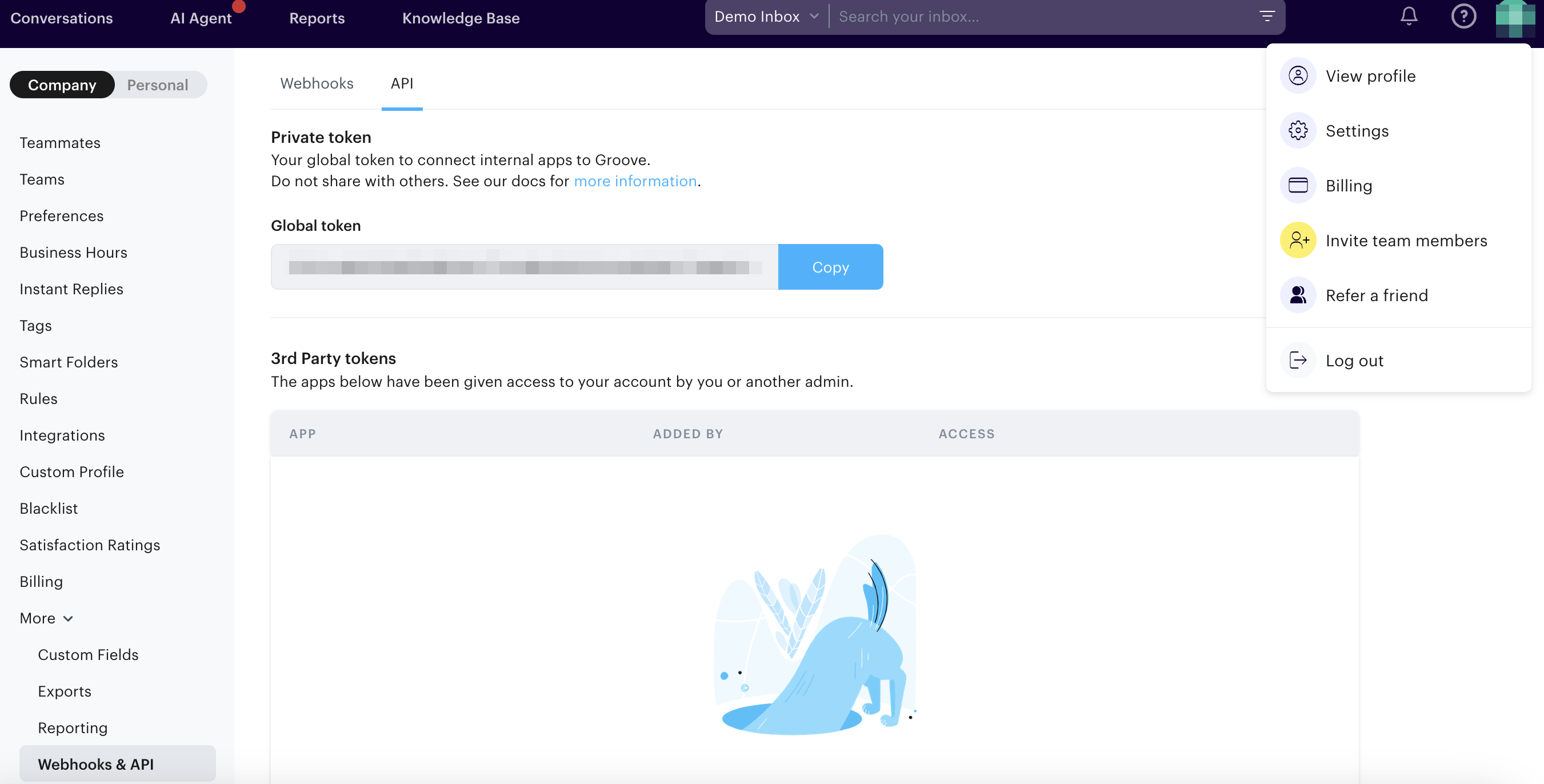The height and width of the screenshot is (784, 1544).
Task: Open the Reports menu item
Action: (317, 18)
